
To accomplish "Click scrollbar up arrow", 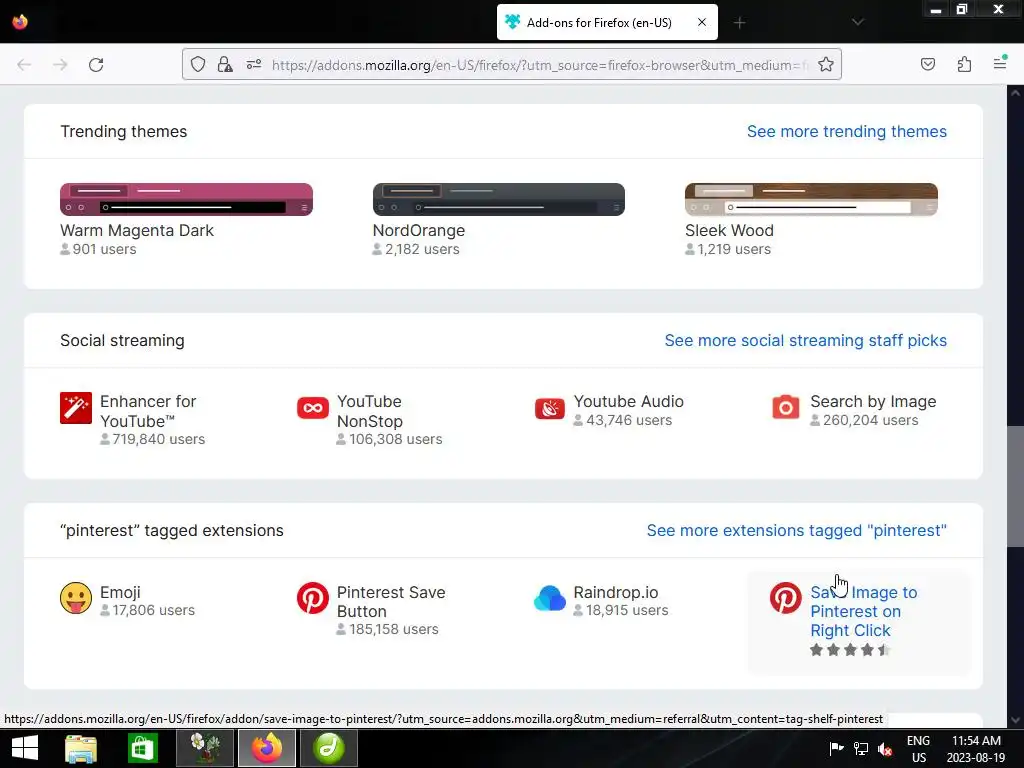I will 1016,93.
